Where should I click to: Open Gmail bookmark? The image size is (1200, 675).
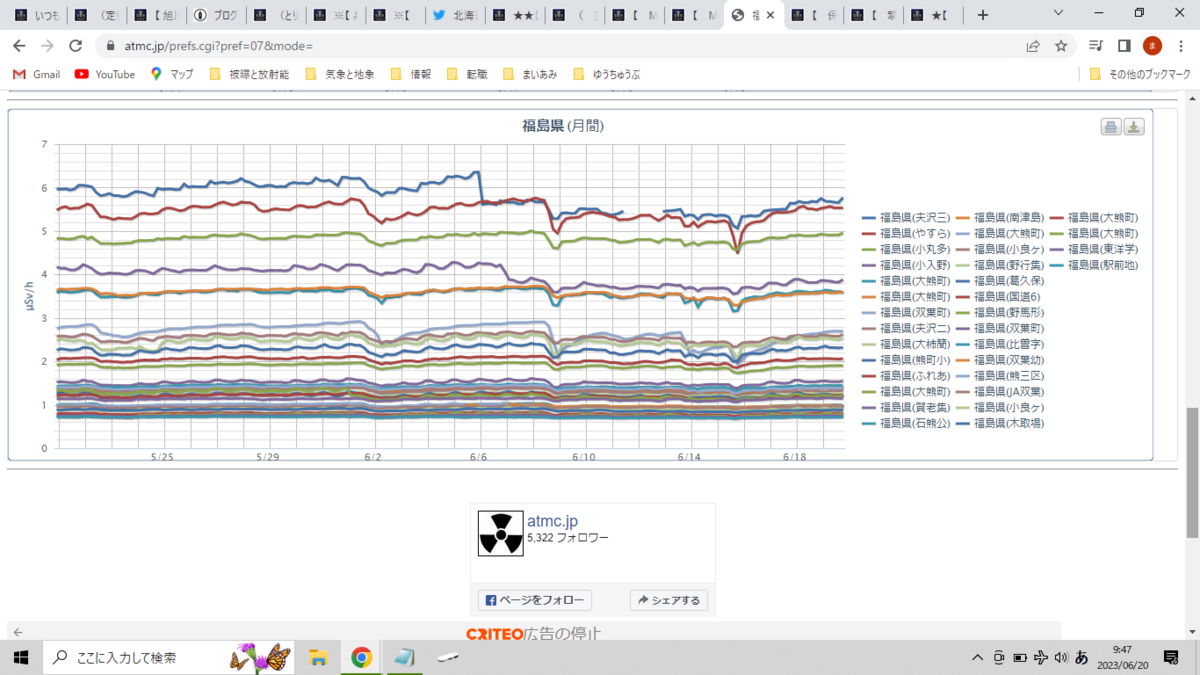point(36,74)
